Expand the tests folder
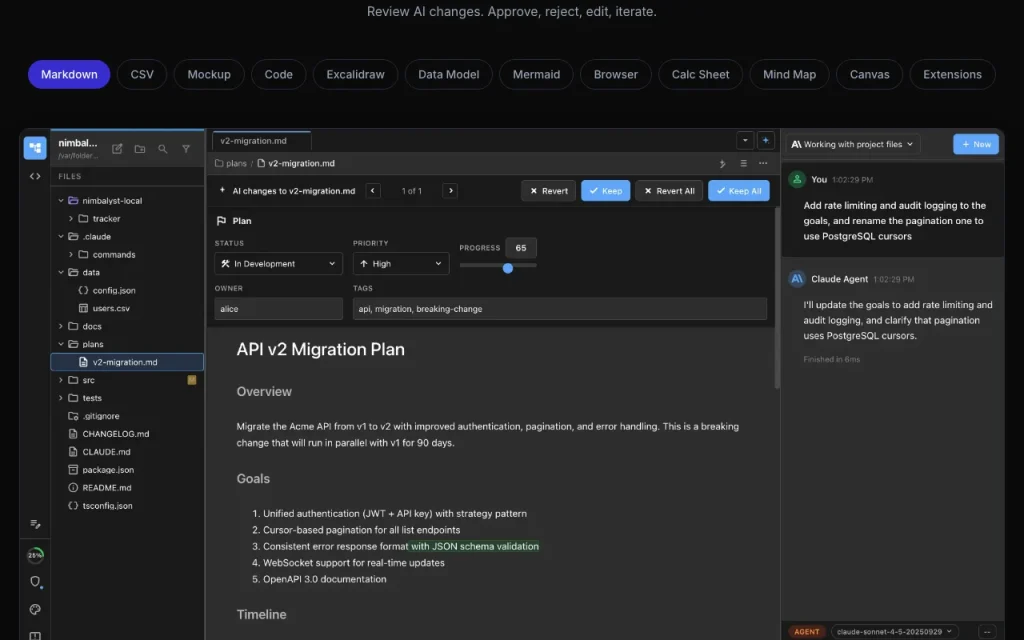Screen dimensions: 1024x640 61,398
